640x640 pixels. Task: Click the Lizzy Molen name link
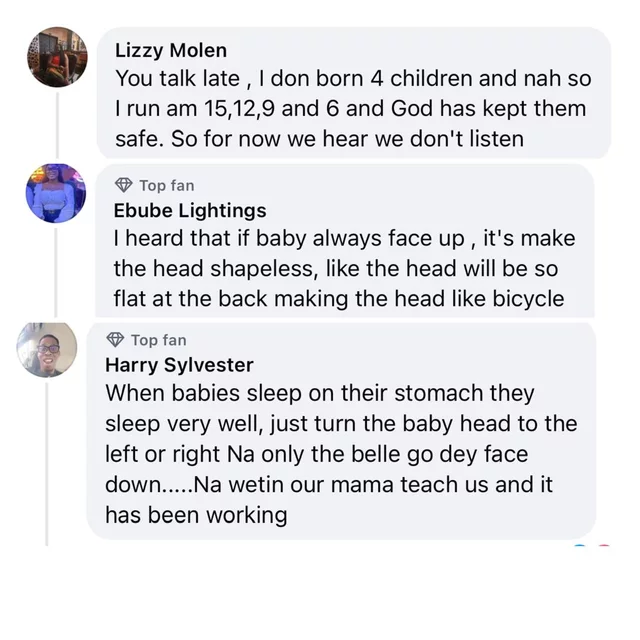[171, 50]
